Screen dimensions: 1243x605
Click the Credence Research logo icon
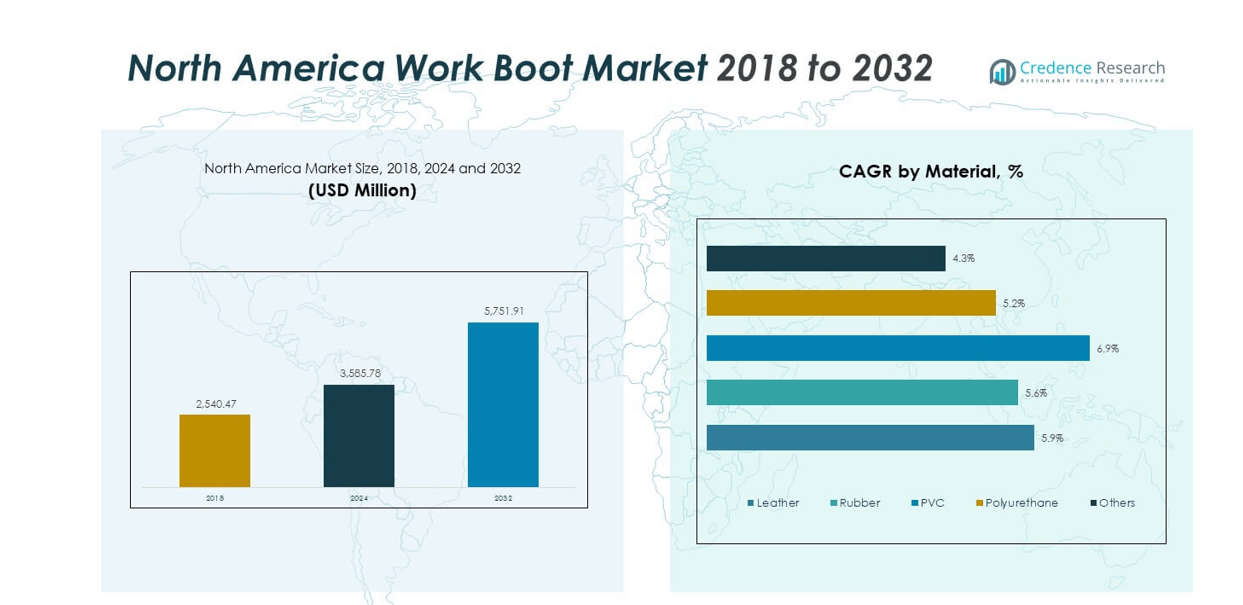(x=1002, y=71)
